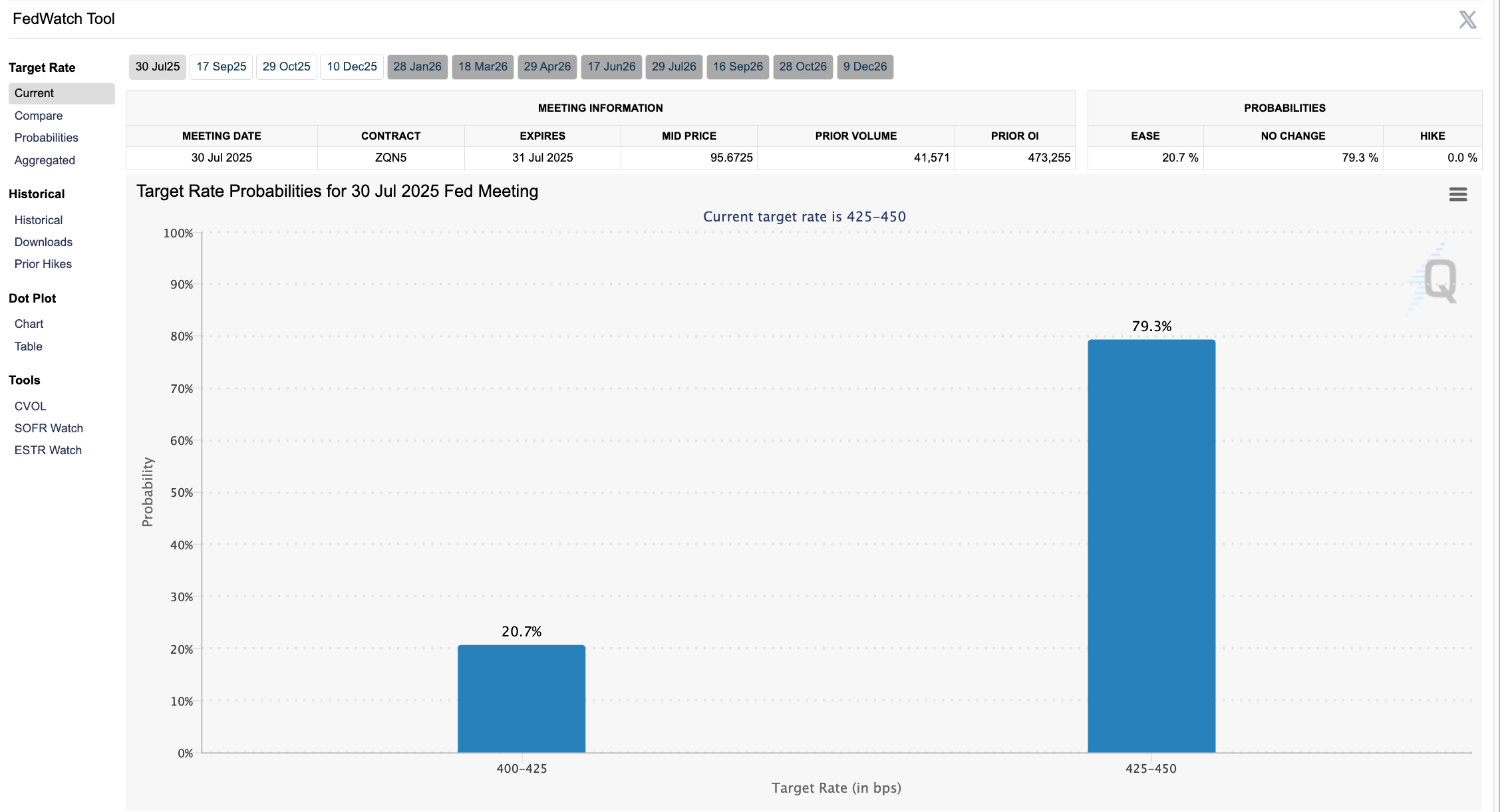Select the Current target rate menu item
This screenshot has width=1500, height=812.
pos(35,93)
